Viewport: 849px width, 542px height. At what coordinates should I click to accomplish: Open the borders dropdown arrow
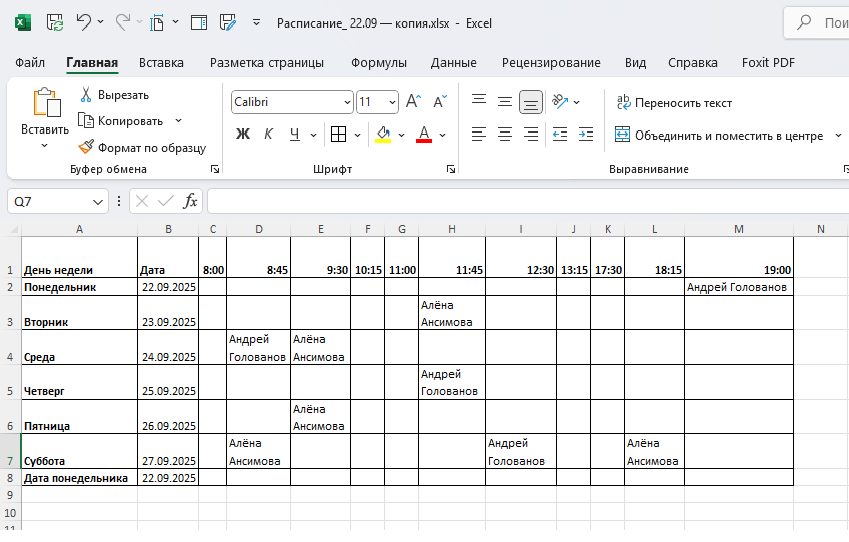click(357, 135)
